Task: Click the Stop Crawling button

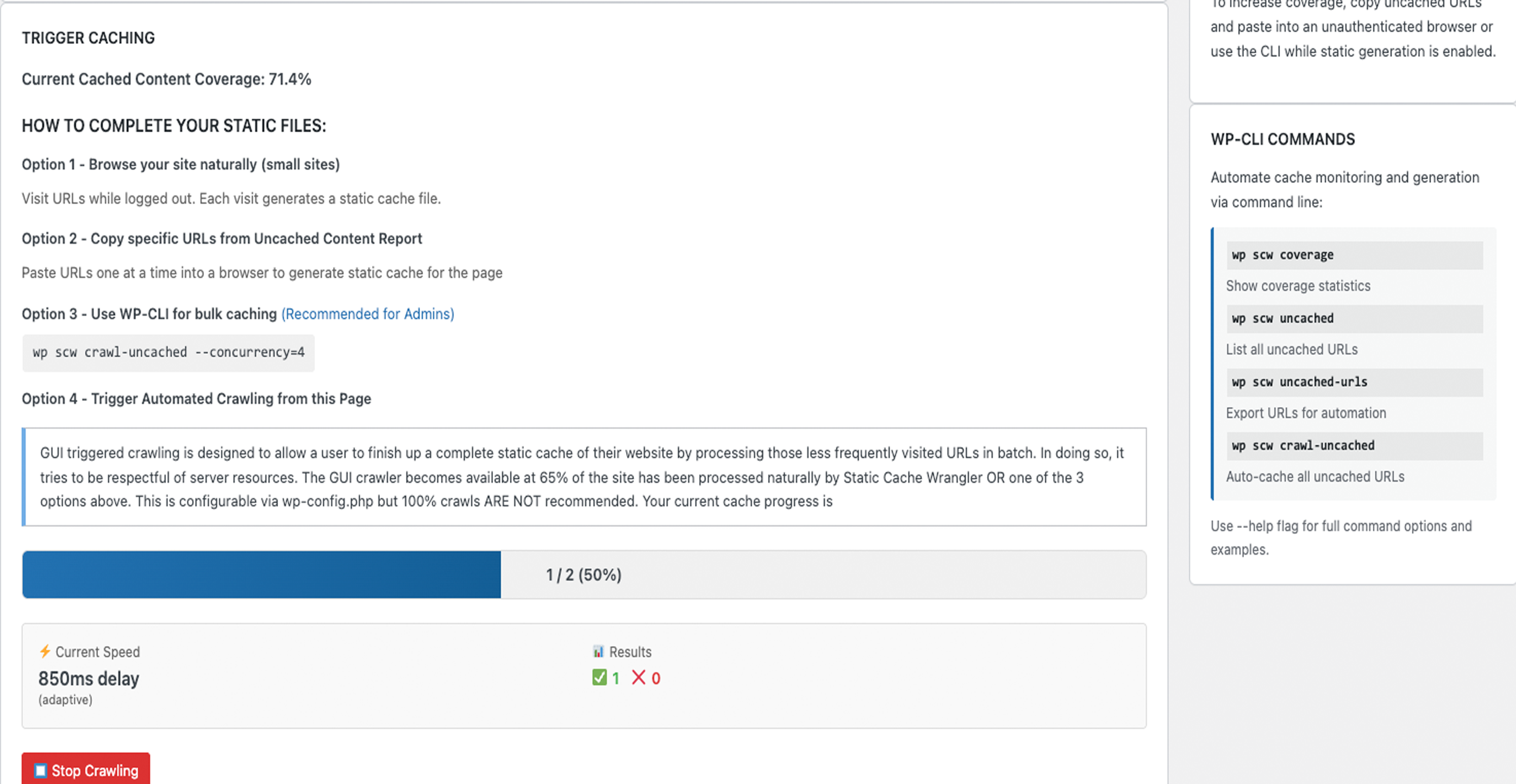Action: pos(86,769)
